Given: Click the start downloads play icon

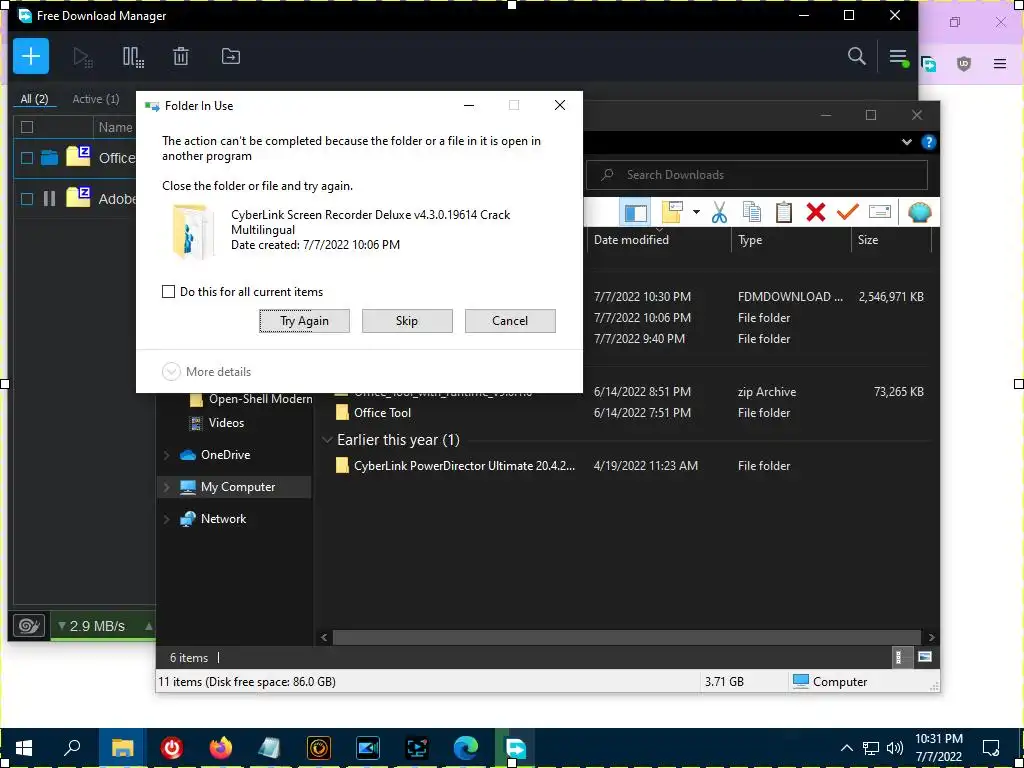Looking at the screenshot, I should [82, 57].
